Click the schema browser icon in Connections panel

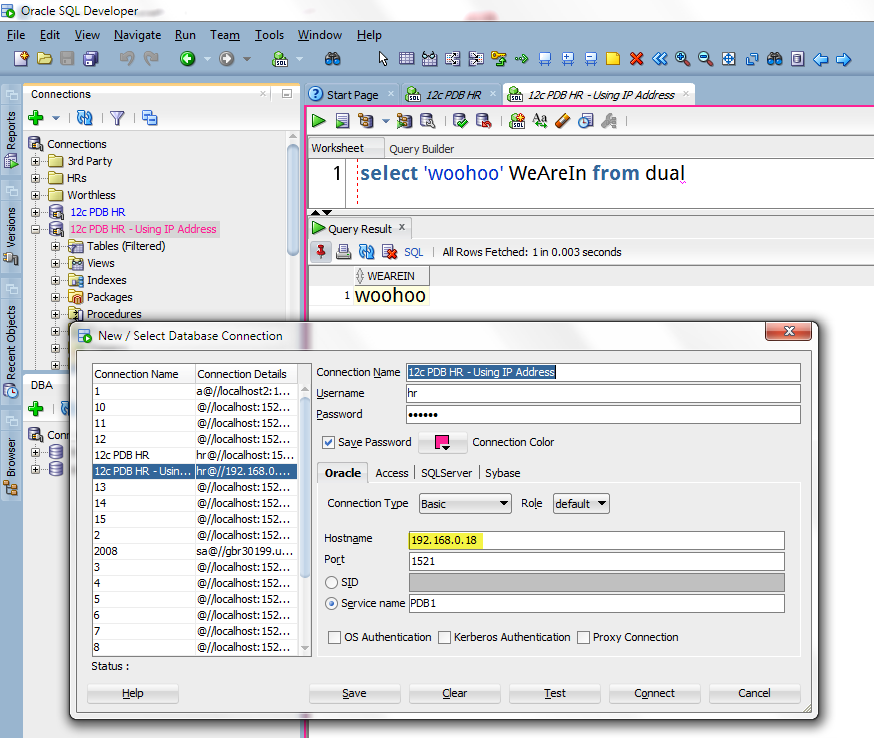[149, 118]
